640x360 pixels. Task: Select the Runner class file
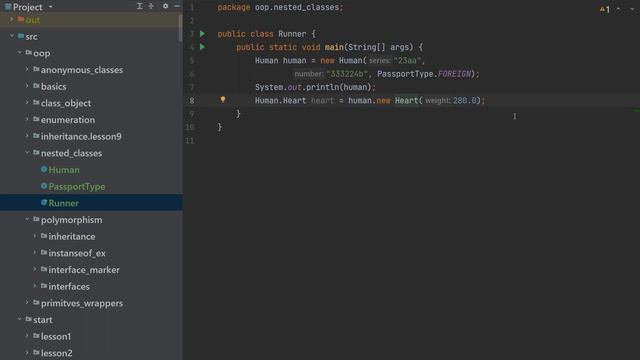coord(63,203)
